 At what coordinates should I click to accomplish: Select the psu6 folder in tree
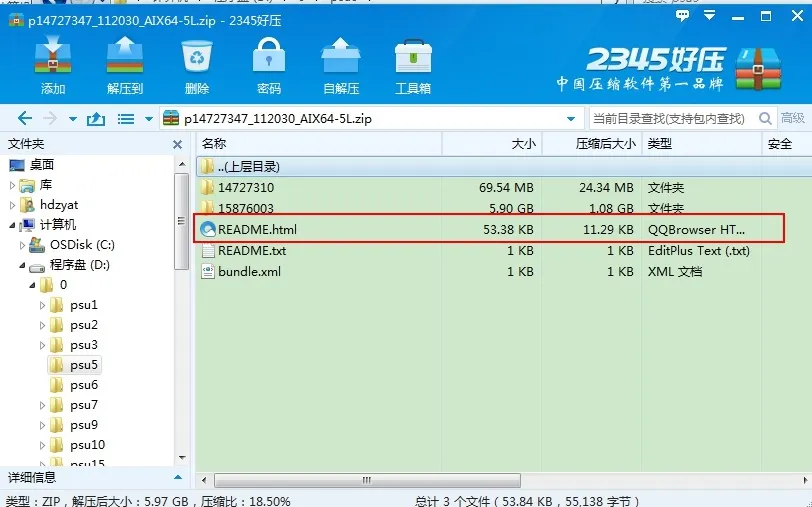point(84,385)
